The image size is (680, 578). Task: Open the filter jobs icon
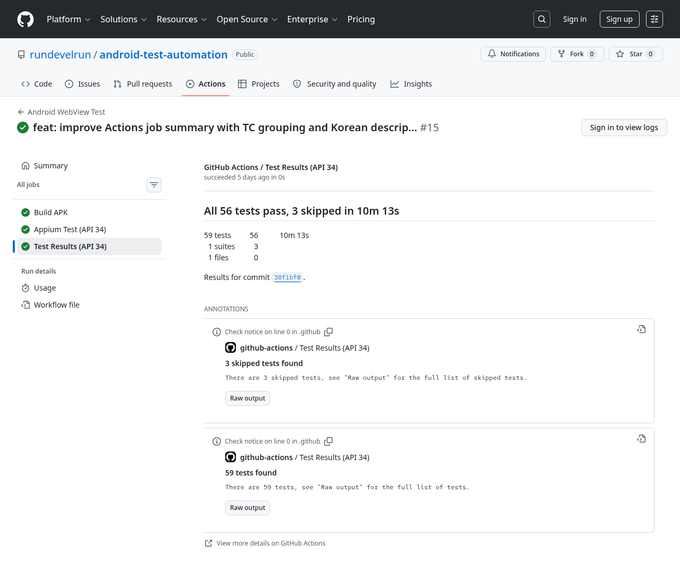pyautogui.click(x=154, y=185)
